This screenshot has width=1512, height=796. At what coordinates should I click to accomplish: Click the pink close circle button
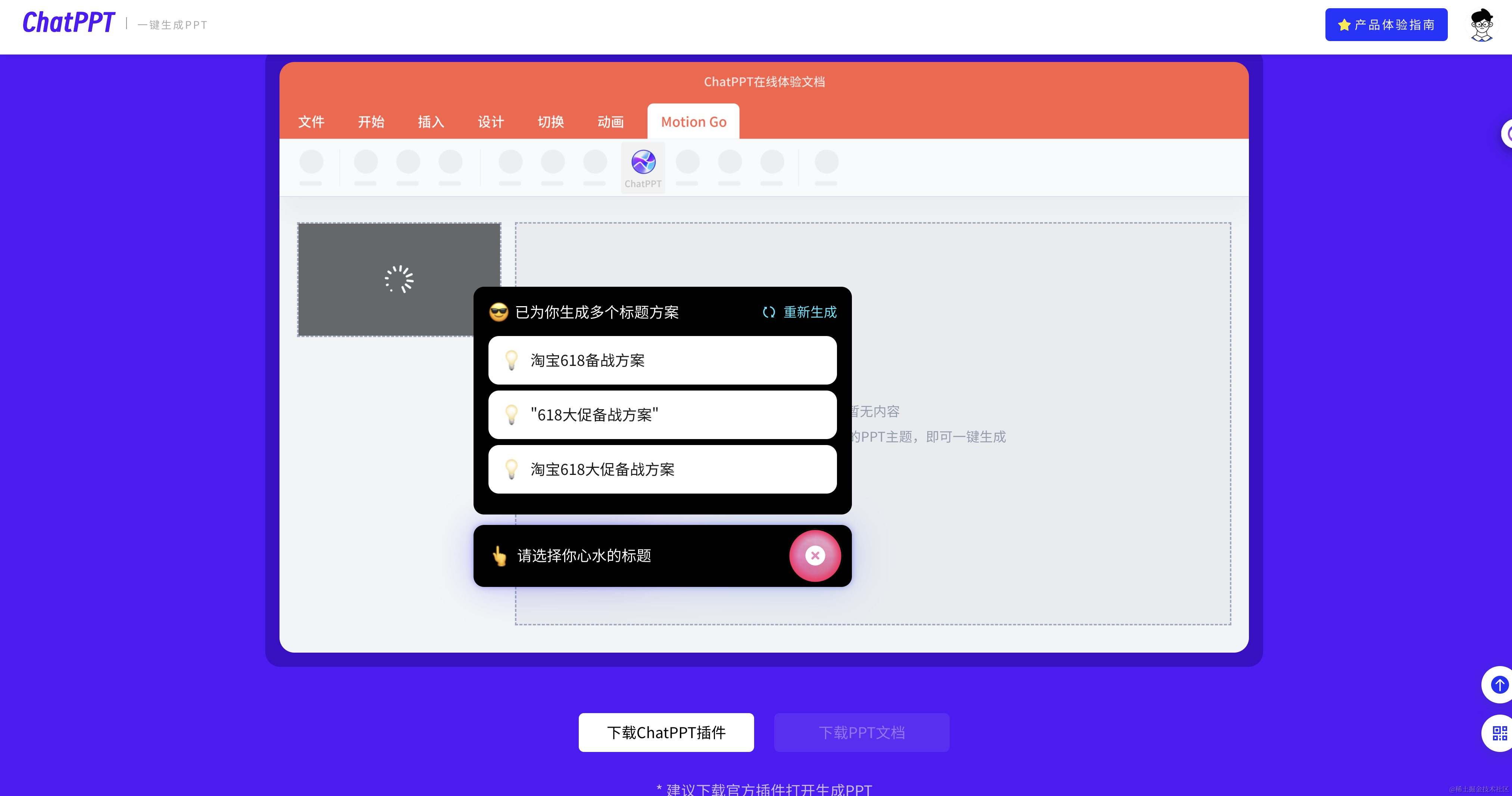815,556
